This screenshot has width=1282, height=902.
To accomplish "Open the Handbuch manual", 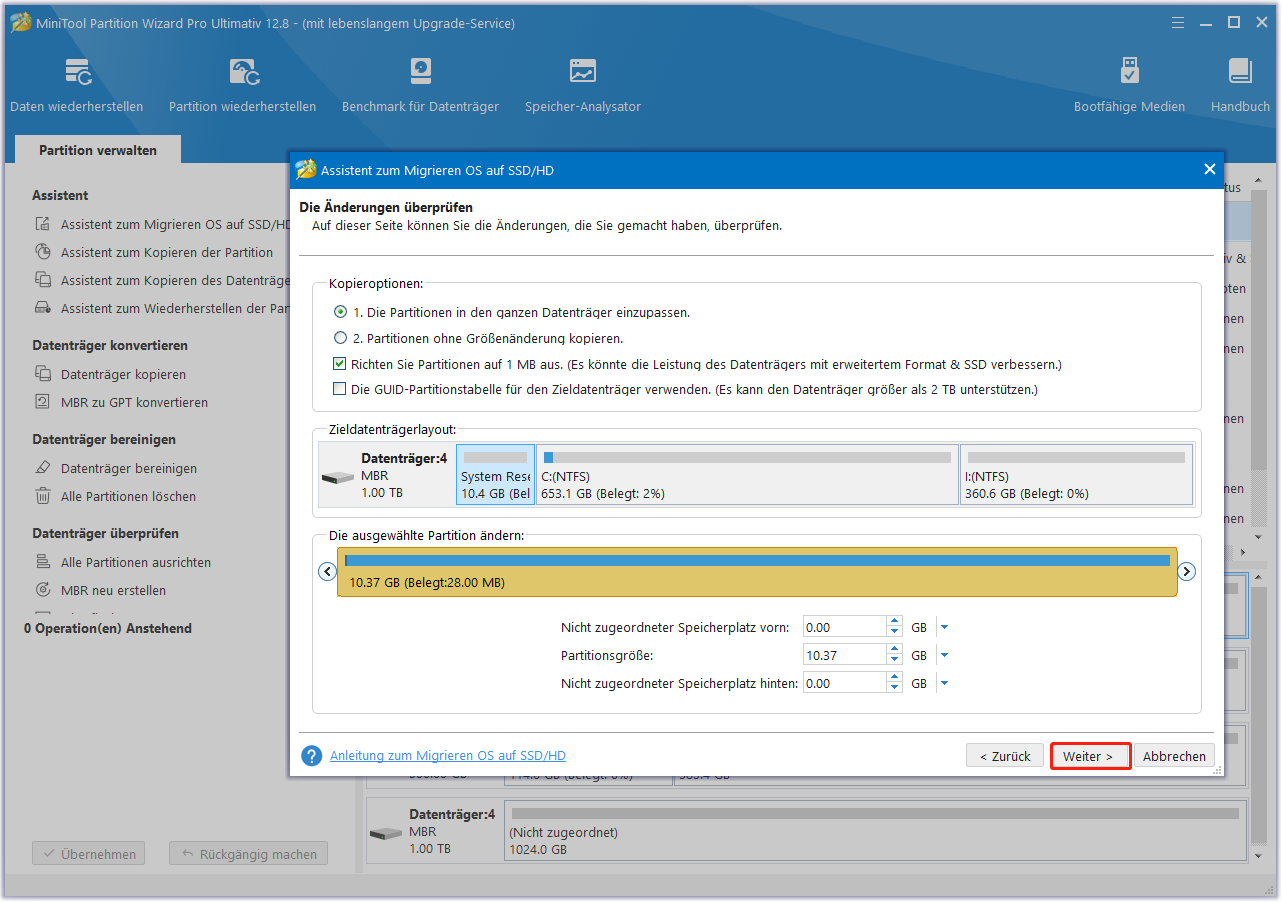I will (1240, 85).
